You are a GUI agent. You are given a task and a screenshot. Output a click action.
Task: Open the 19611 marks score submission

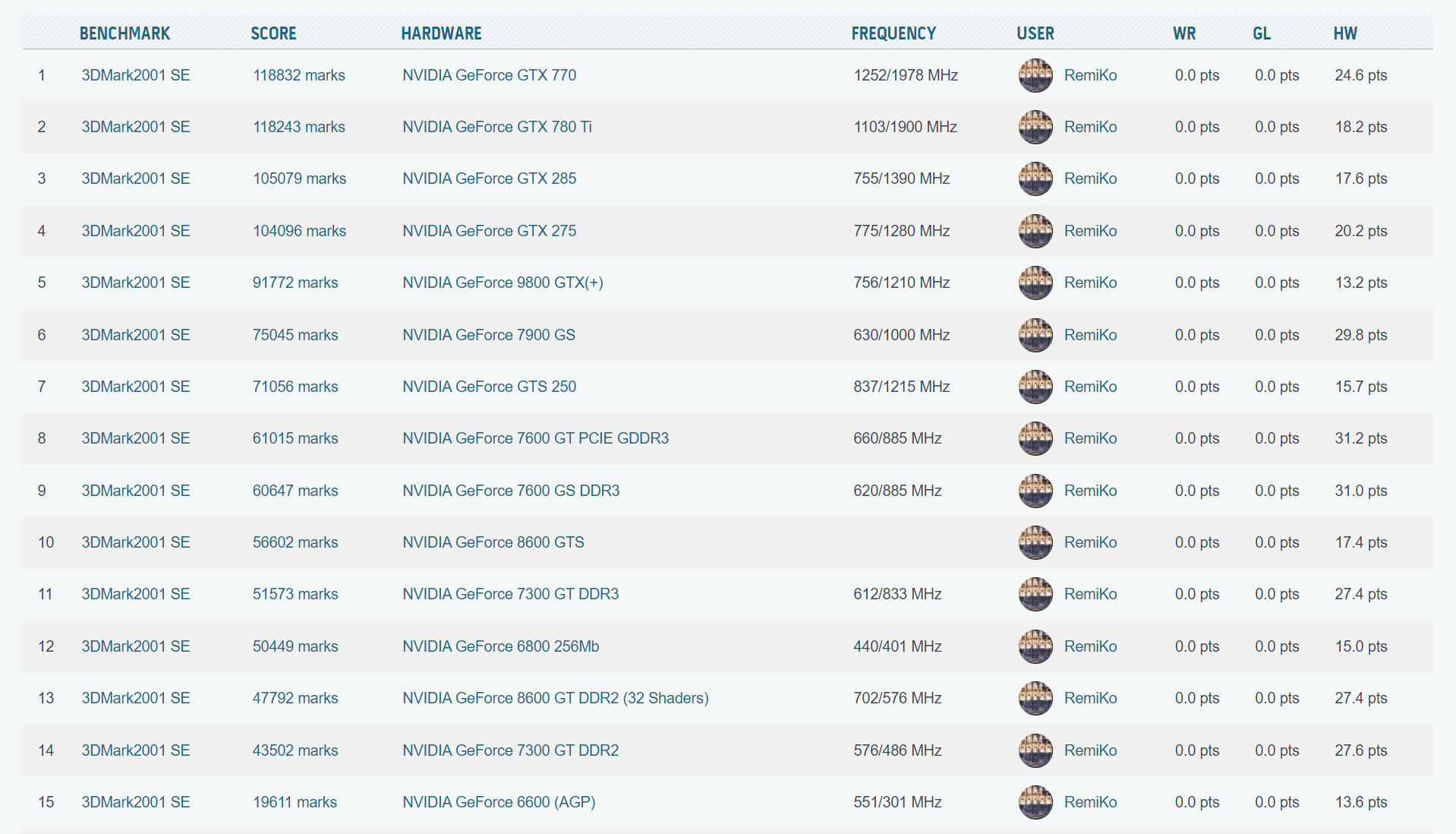tap(295, 802)
